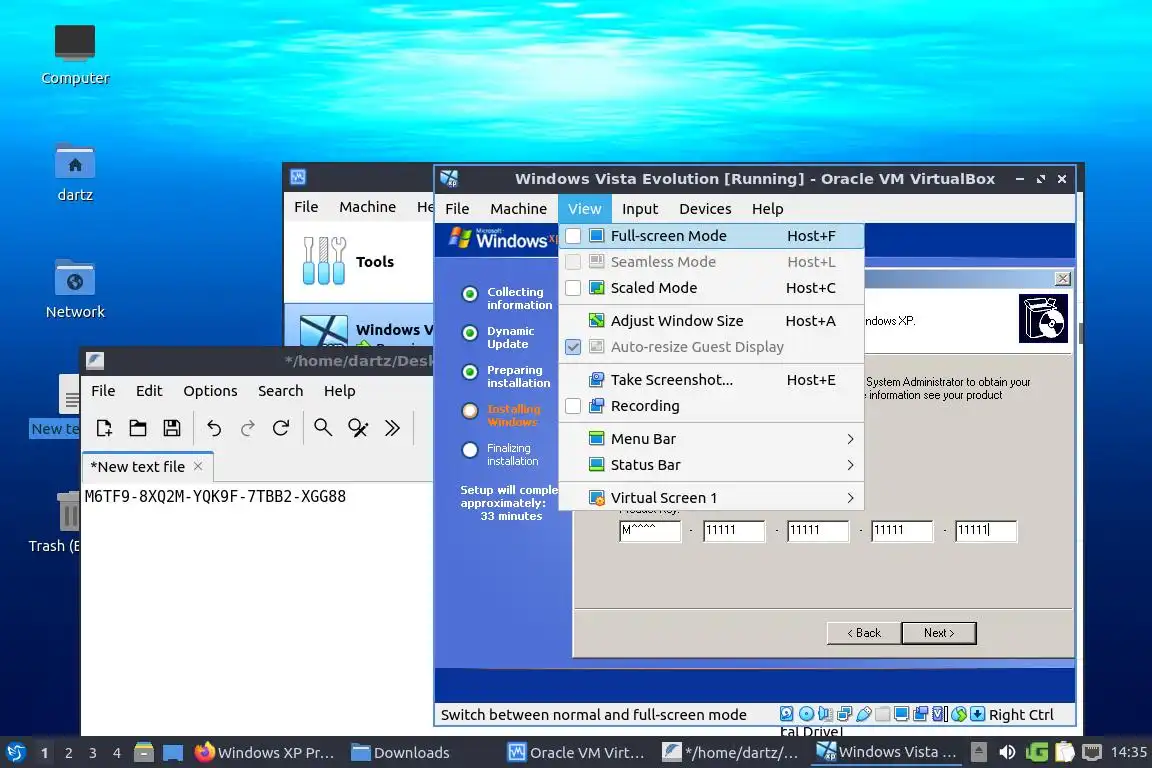Open the Input menu in VM window
The width and height of the screenshot is (1152, 768).
click(x=640, y=209)
